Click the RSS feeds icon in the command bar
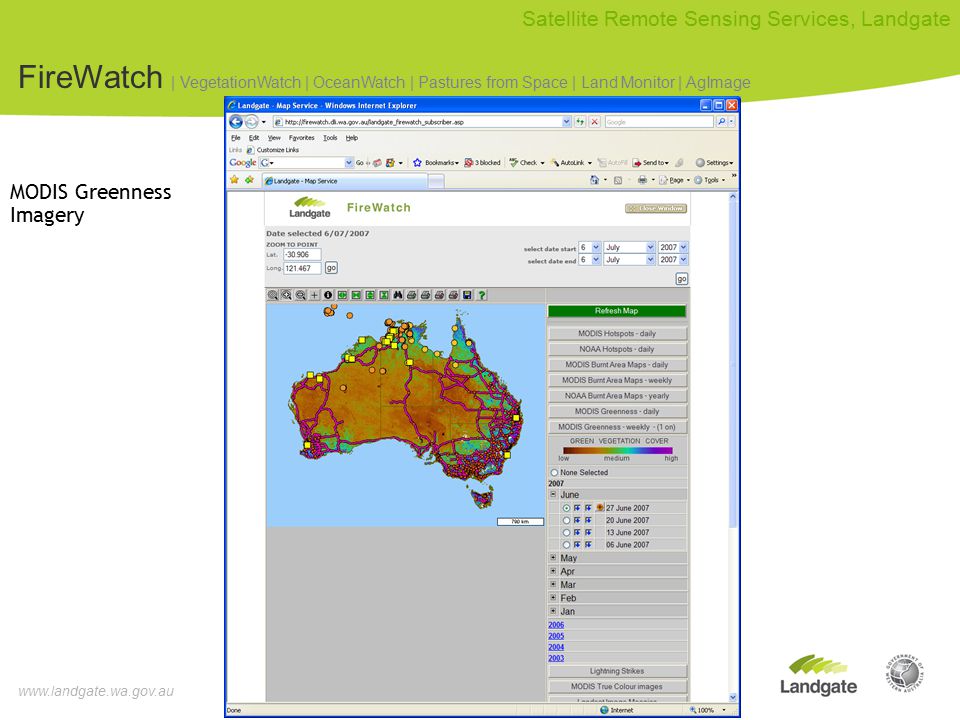The width and height of the screenshot is (960, 720). coord(618,180)
